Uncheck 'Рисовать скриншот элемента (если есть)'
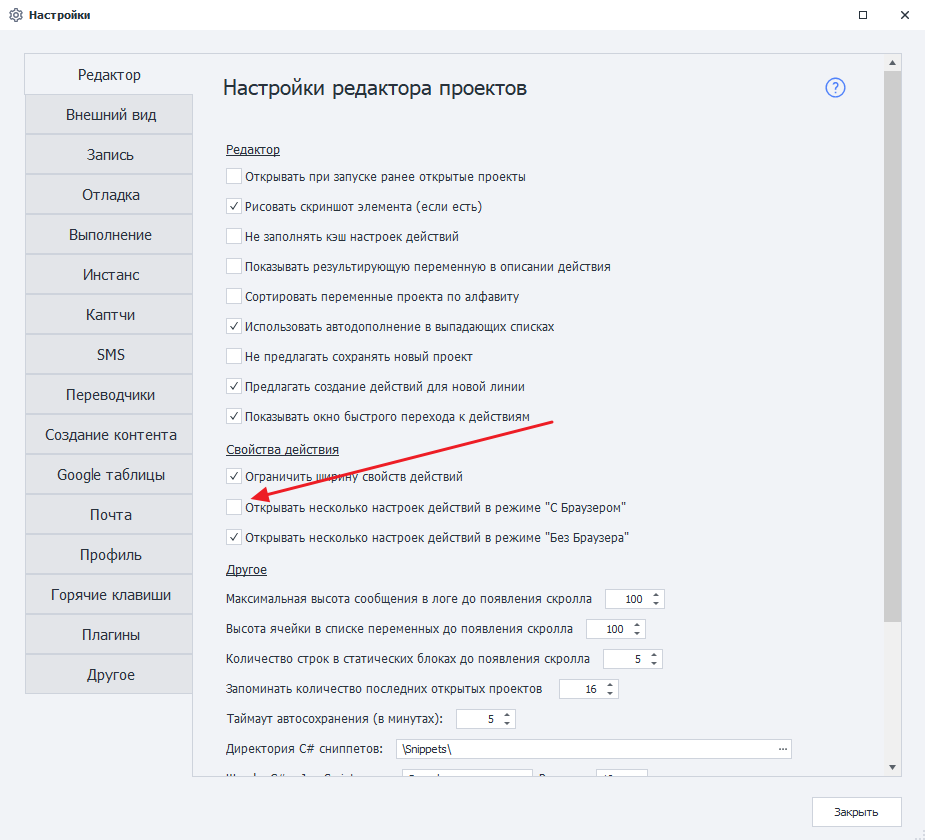 coord(234,206)
